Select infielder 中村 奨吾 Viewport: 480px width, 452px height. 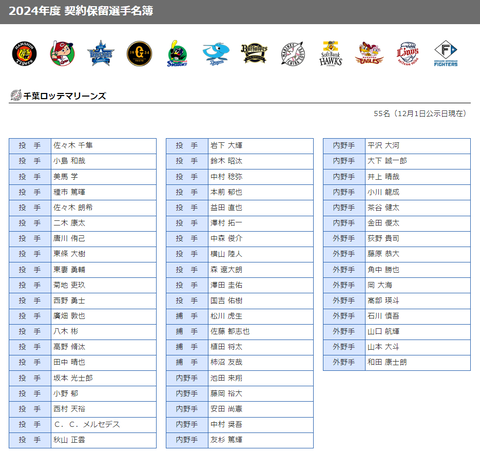pos(227,424)
